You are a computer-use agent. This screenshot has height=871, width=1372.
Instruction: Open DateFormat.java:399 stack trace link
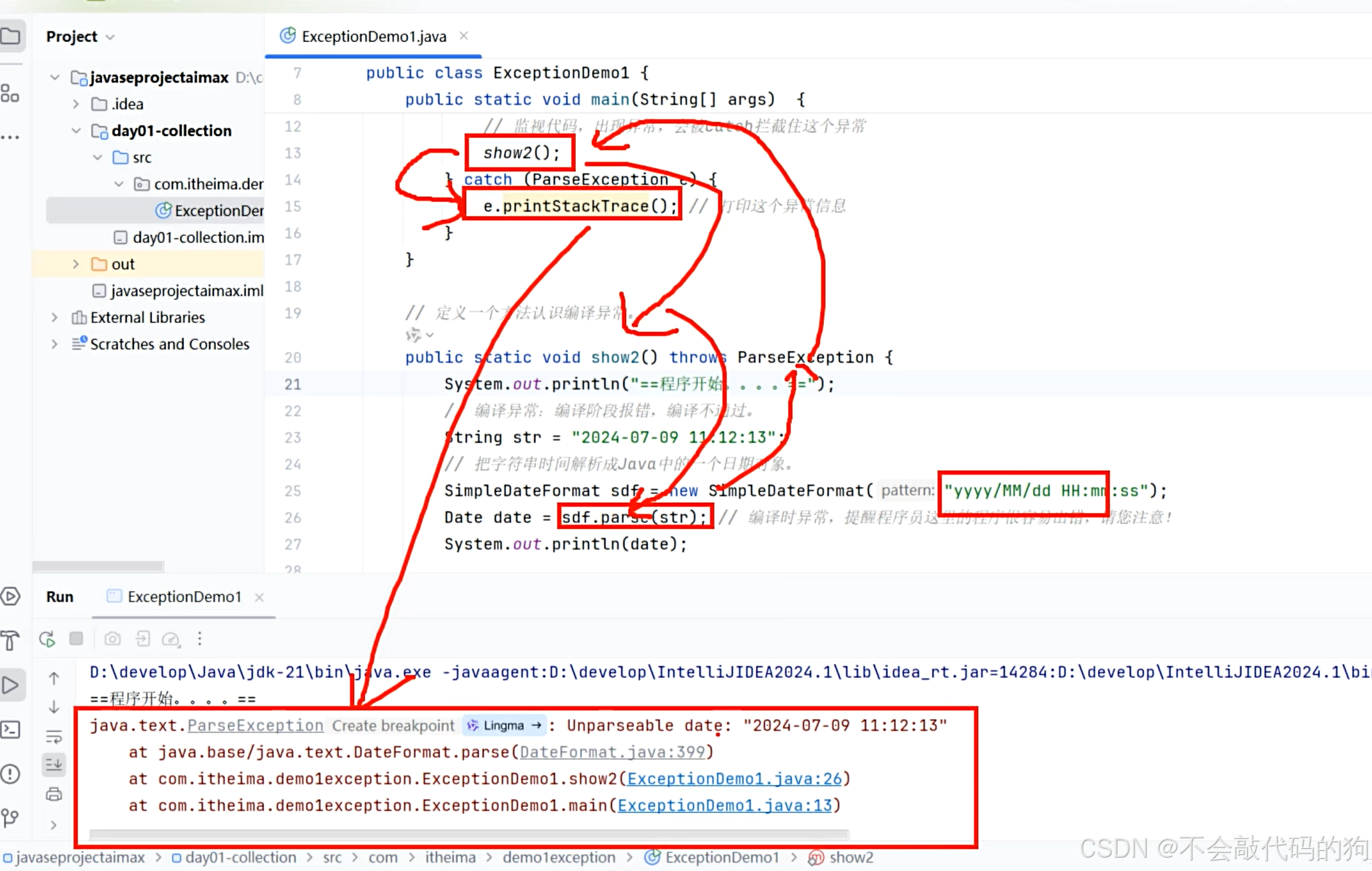click(x=612, y=752)
